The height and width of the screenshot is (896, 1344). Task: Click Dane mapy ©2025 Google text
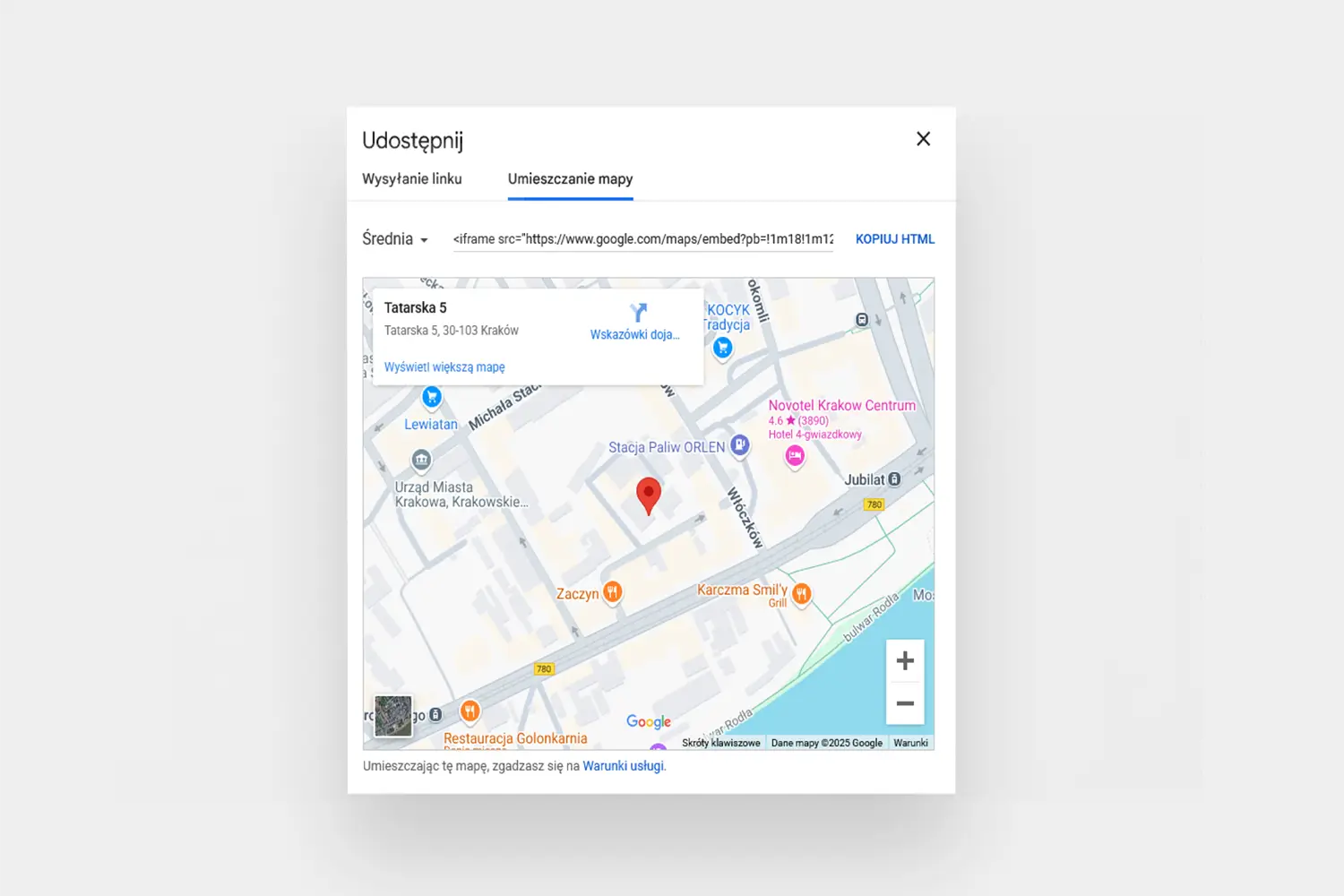click(x=827, y=743)
